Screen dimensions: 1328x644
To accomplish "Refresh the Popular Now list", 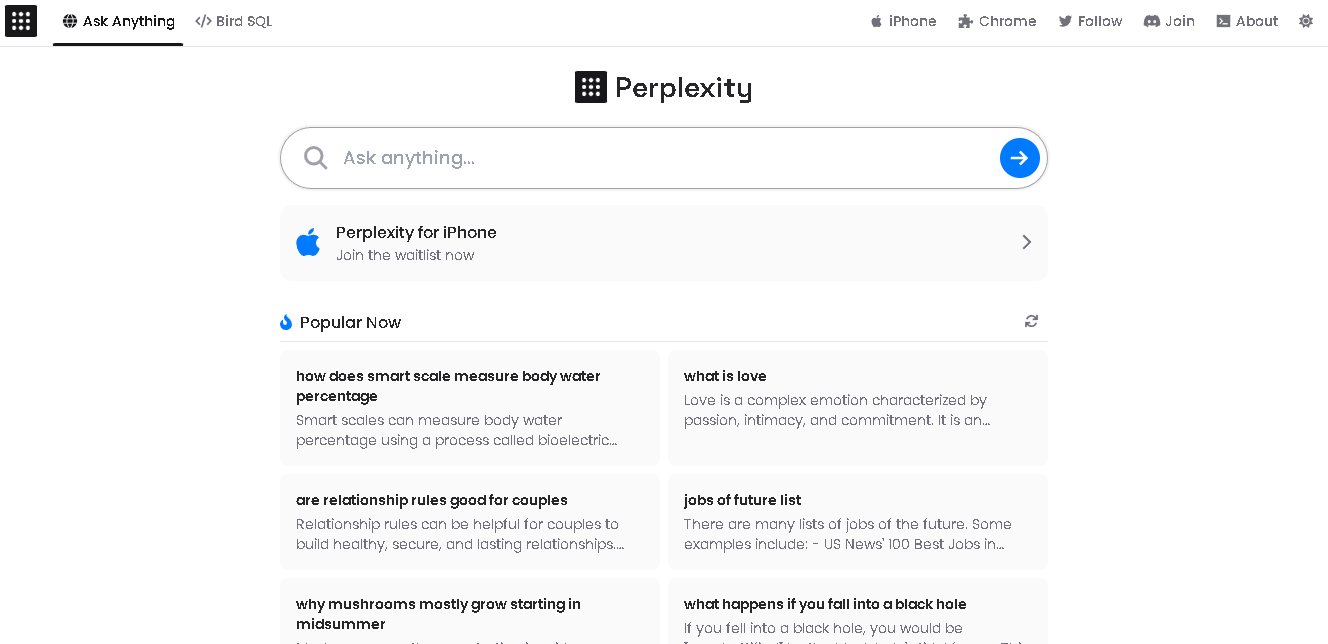I will coord(1031,321).
